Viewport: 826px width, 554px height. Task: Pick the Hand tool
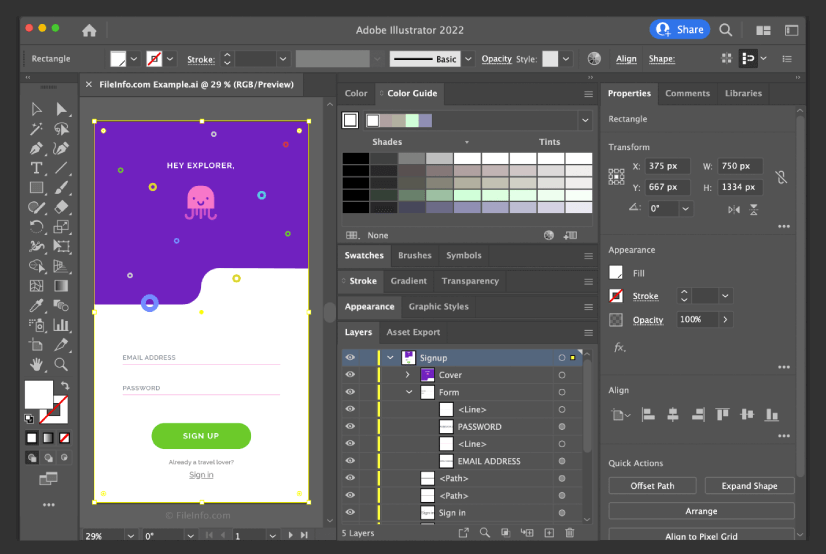point(37,364)
